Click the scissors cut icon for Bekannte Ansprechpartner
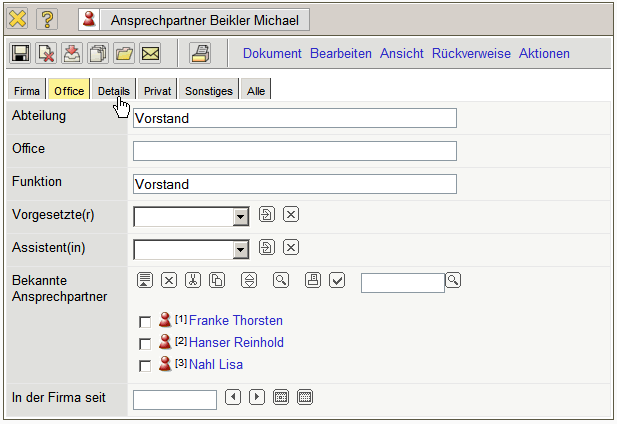This screenshot has height=424, width=617. pyautogui.click(x=193, y=280)
